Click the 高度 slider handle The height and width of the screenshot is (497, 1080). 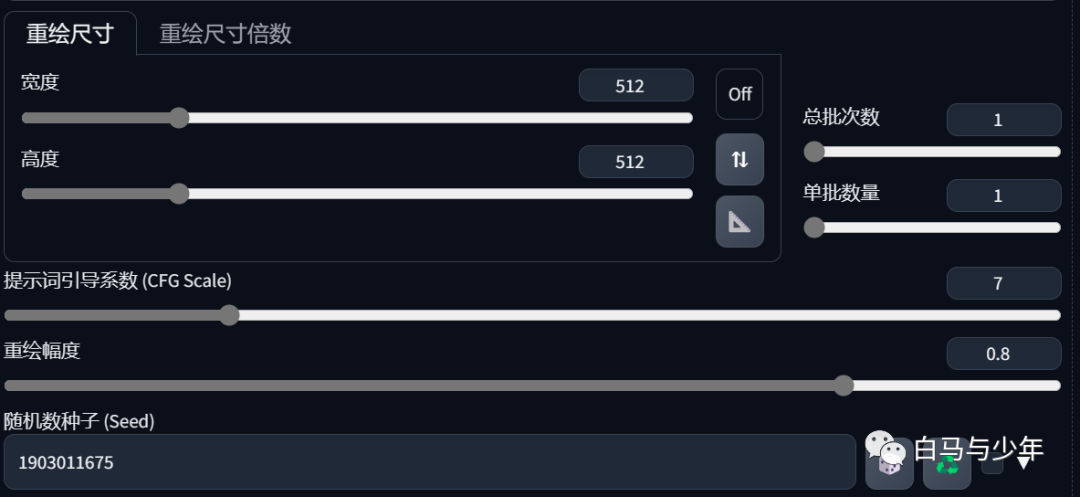(179, 193)
